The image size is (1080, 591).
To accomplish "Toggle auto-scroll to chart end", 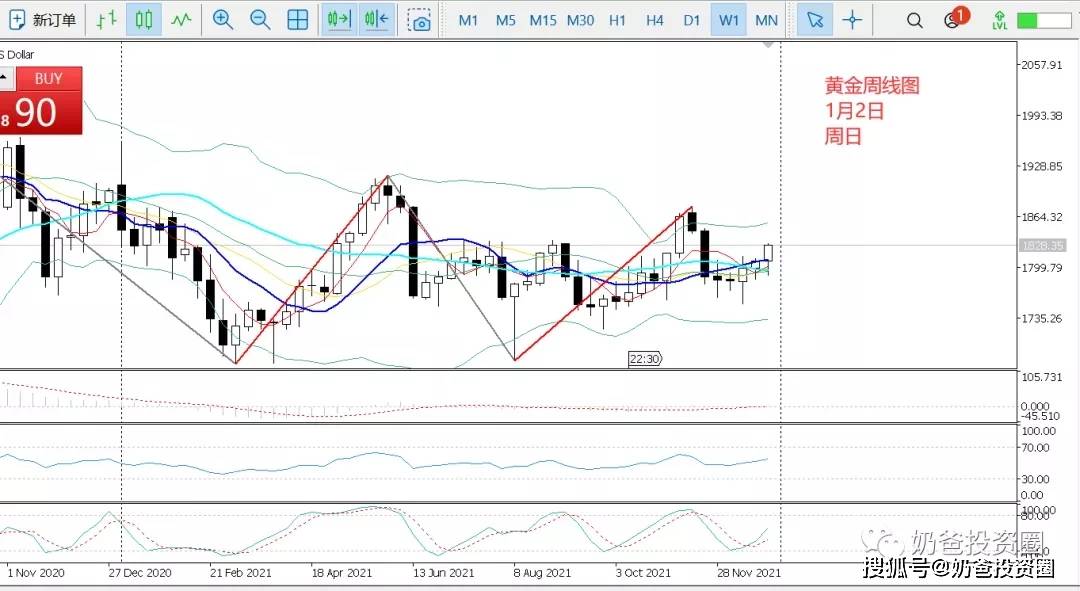I will coord(338,19).
